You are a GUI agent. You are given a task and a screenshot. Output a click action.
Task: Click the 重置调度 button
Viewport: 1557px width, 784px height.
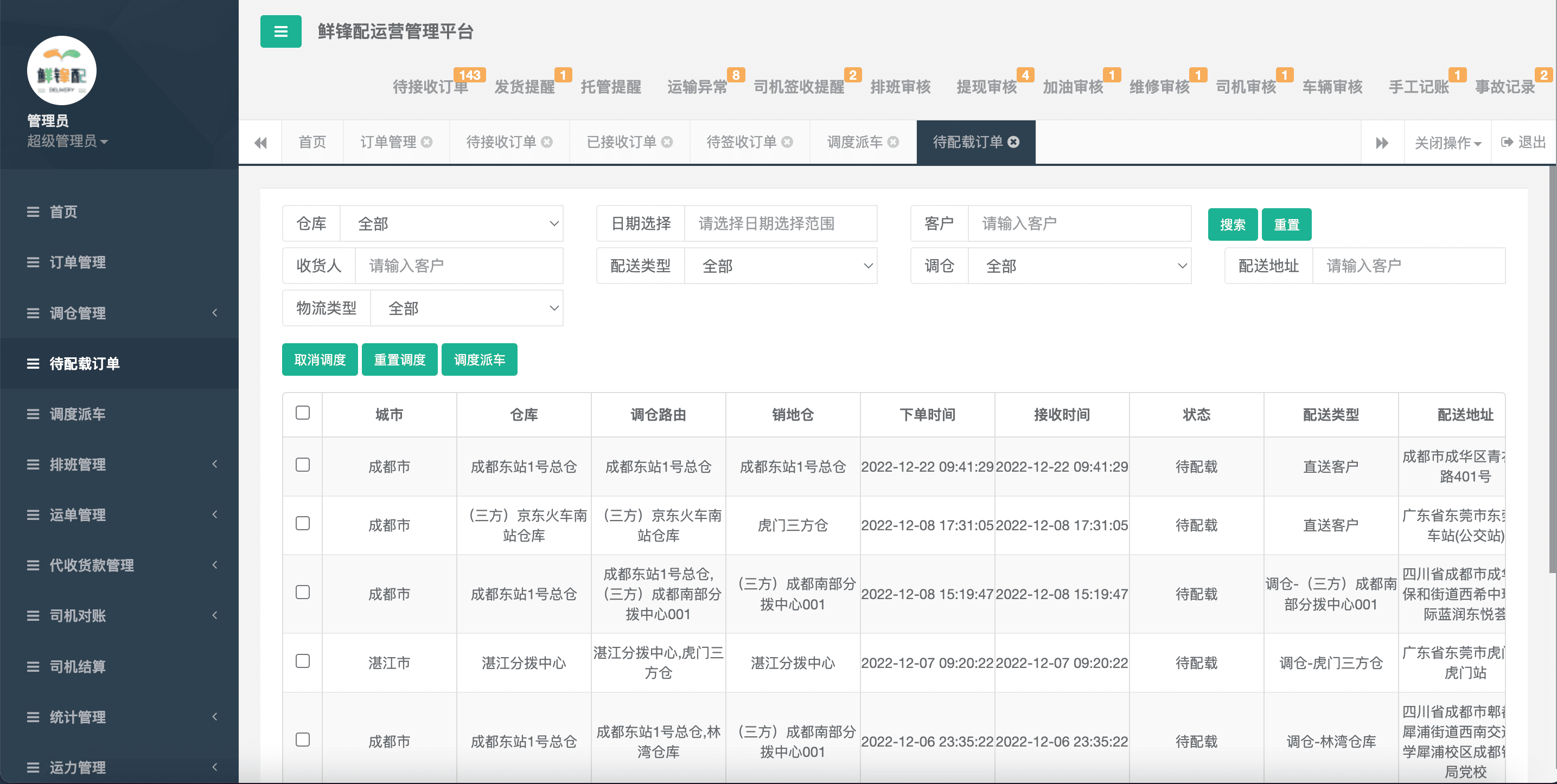(399, 359)
